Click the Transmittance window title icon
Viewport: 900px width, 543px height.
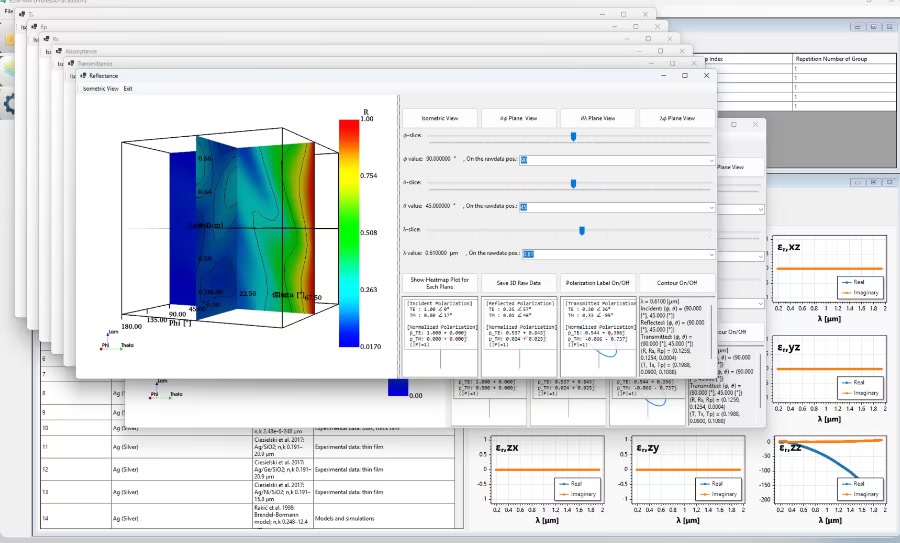click(x=70, y=62)
